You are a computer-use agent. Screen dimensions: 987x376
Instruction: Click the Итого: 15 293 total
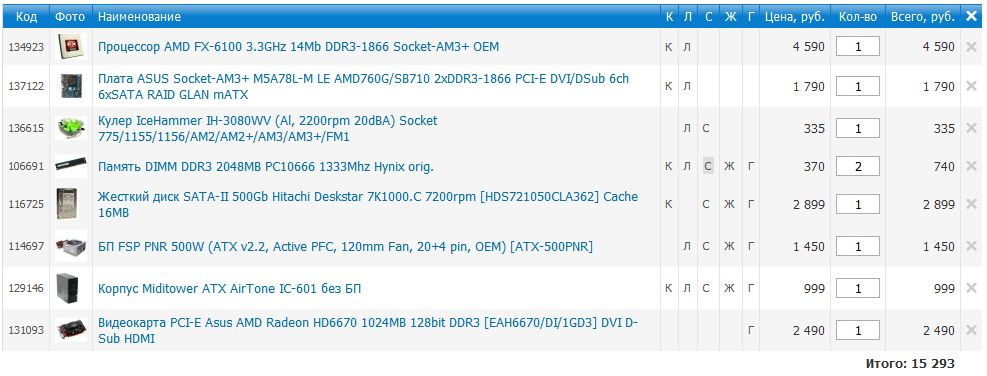click(910, 364)
